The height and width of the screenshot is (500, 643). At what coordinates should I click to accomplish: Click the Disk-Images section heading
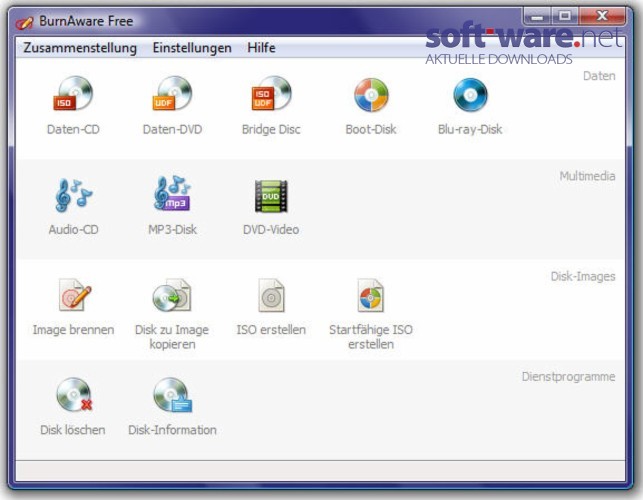click(x=583, y=276)
